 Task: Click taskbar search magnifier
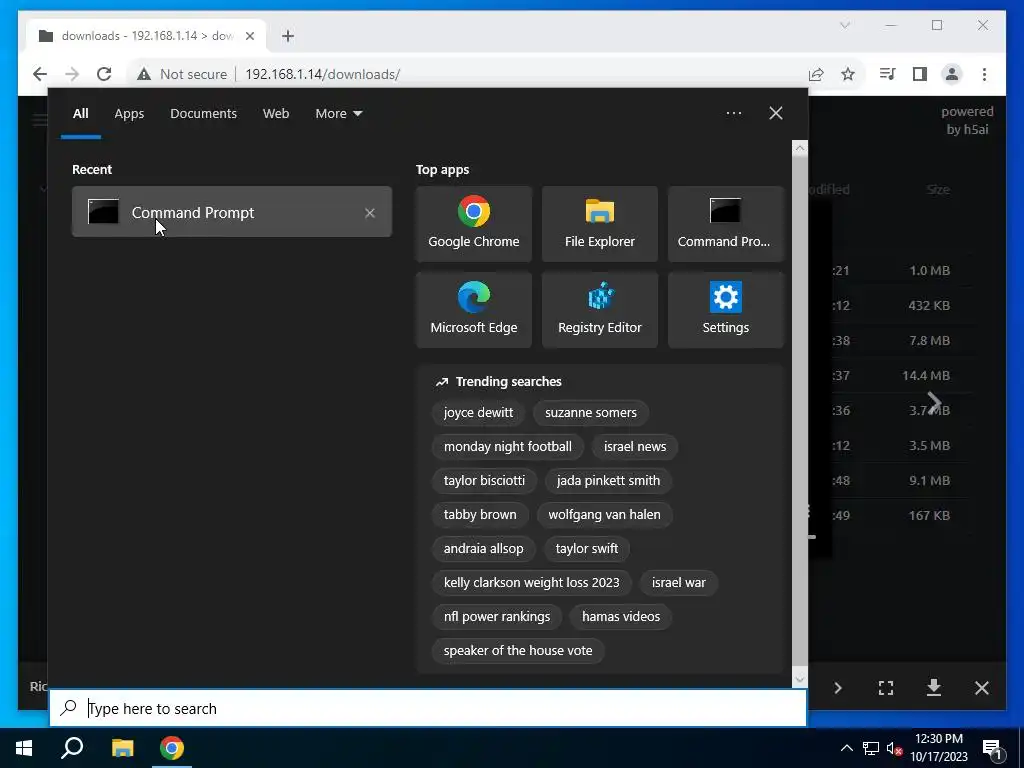72,748
